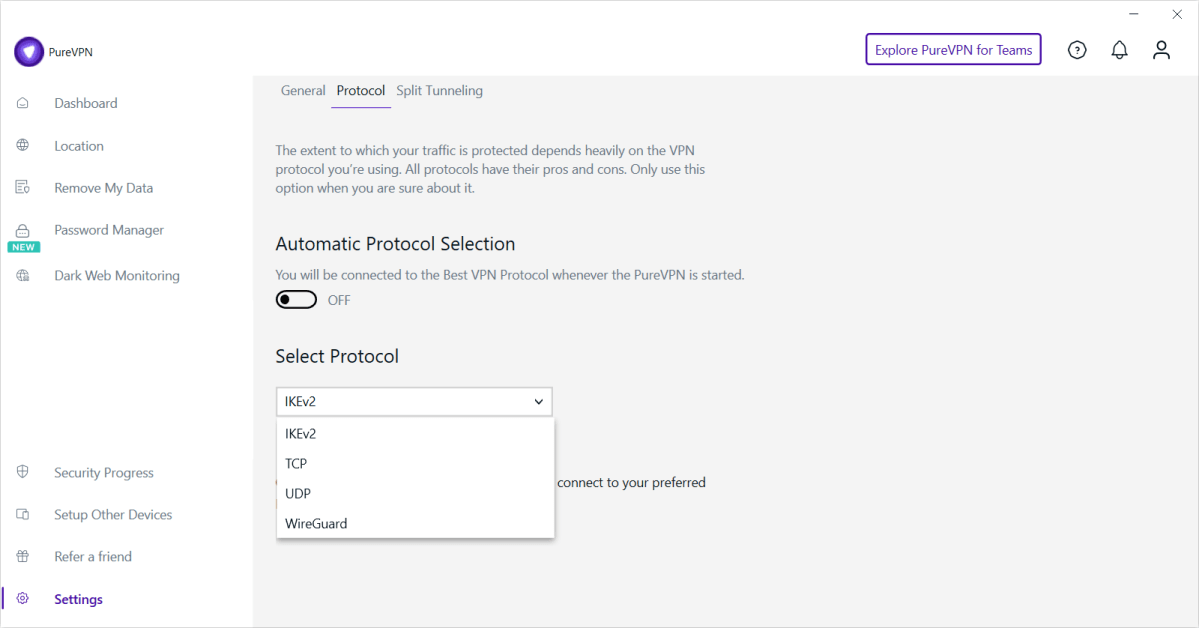
Task: Click the PureVPN shield logo
Action: tap(29, 52)
